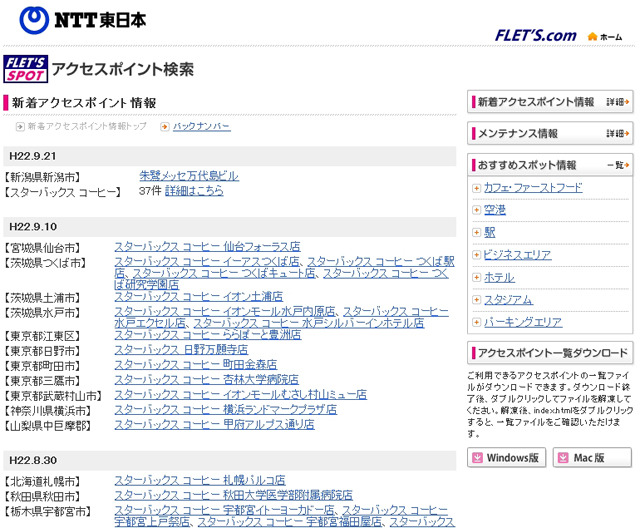640x528 pixels.
Task: Open スターバックス コーヒー 町田金森店 link
Action: pos(196,365)
